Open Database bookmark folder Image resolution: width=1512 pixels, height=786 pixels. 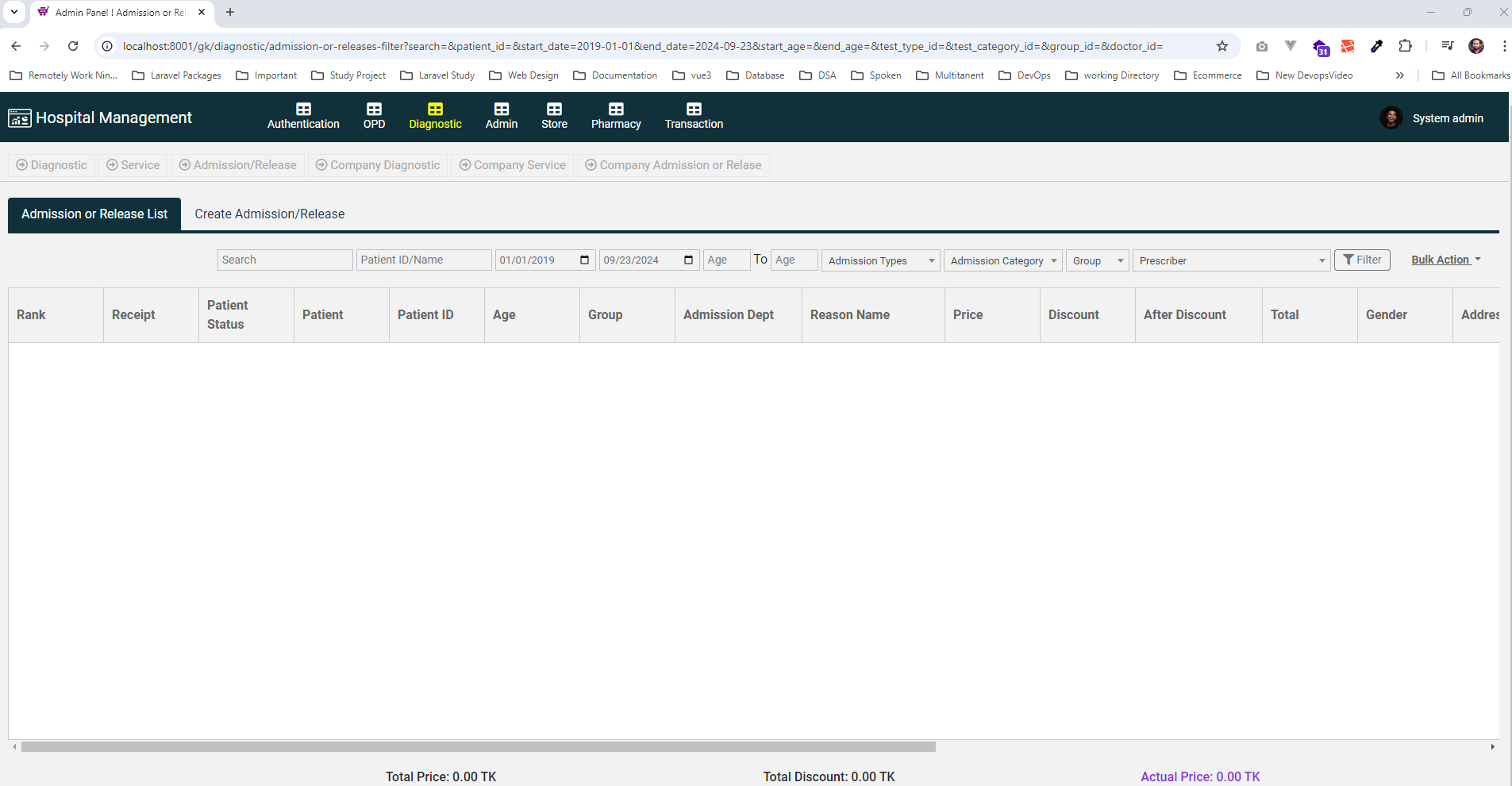click(756, 75)
